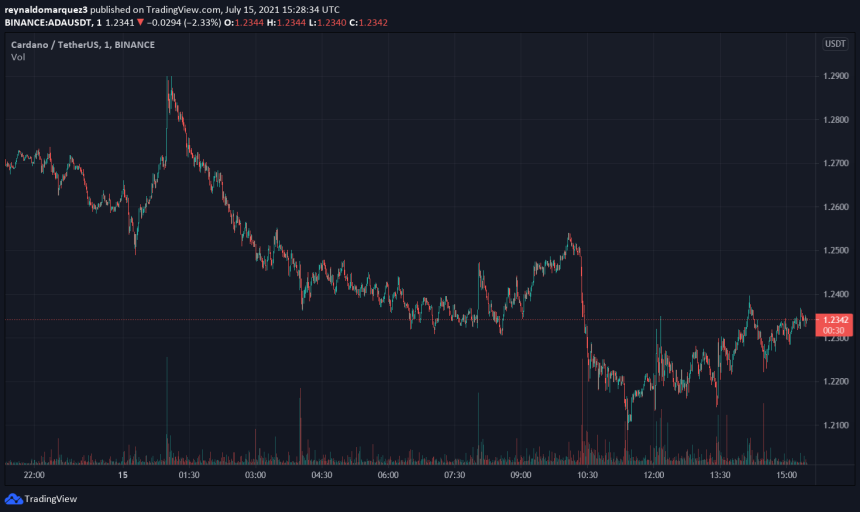The width and height of the screenshot is (860, 512).
Task: Click the red down-arrow change indicator
Action: coord(140,22)
